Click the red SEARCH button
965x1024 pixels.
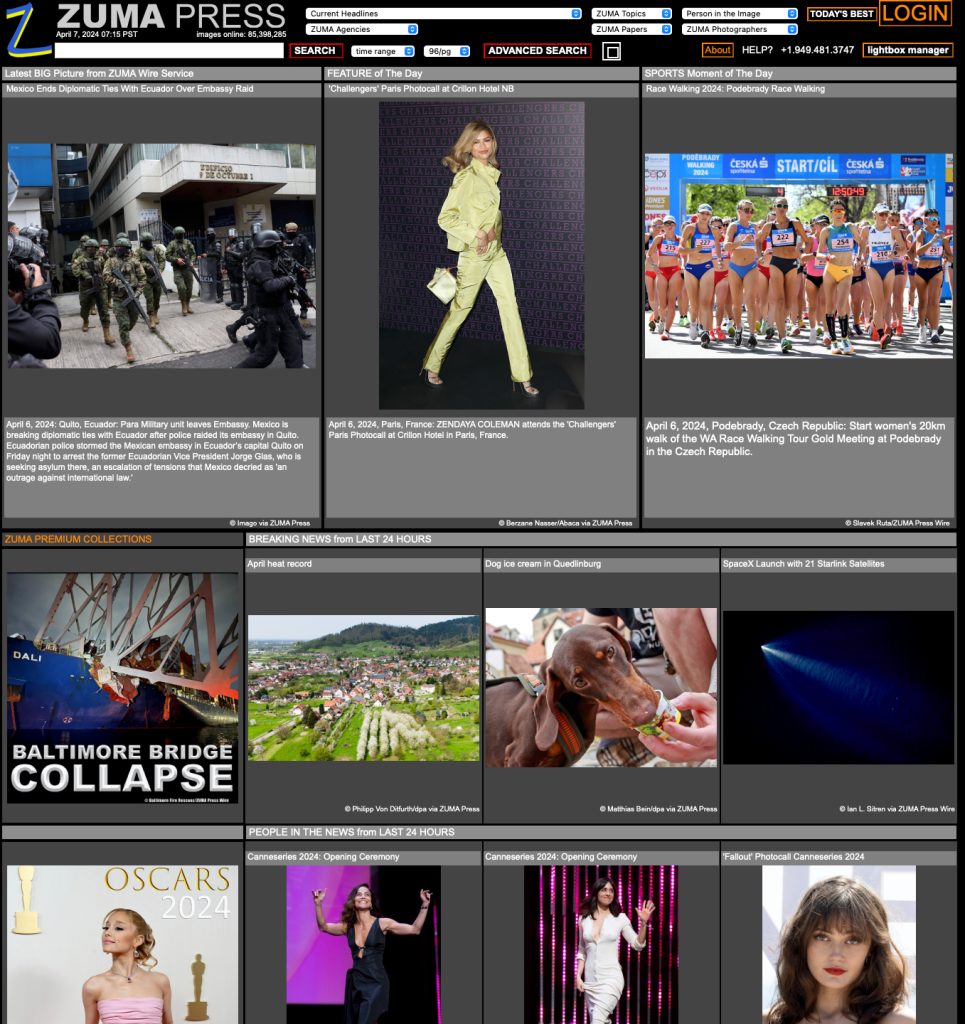point(315,51)
